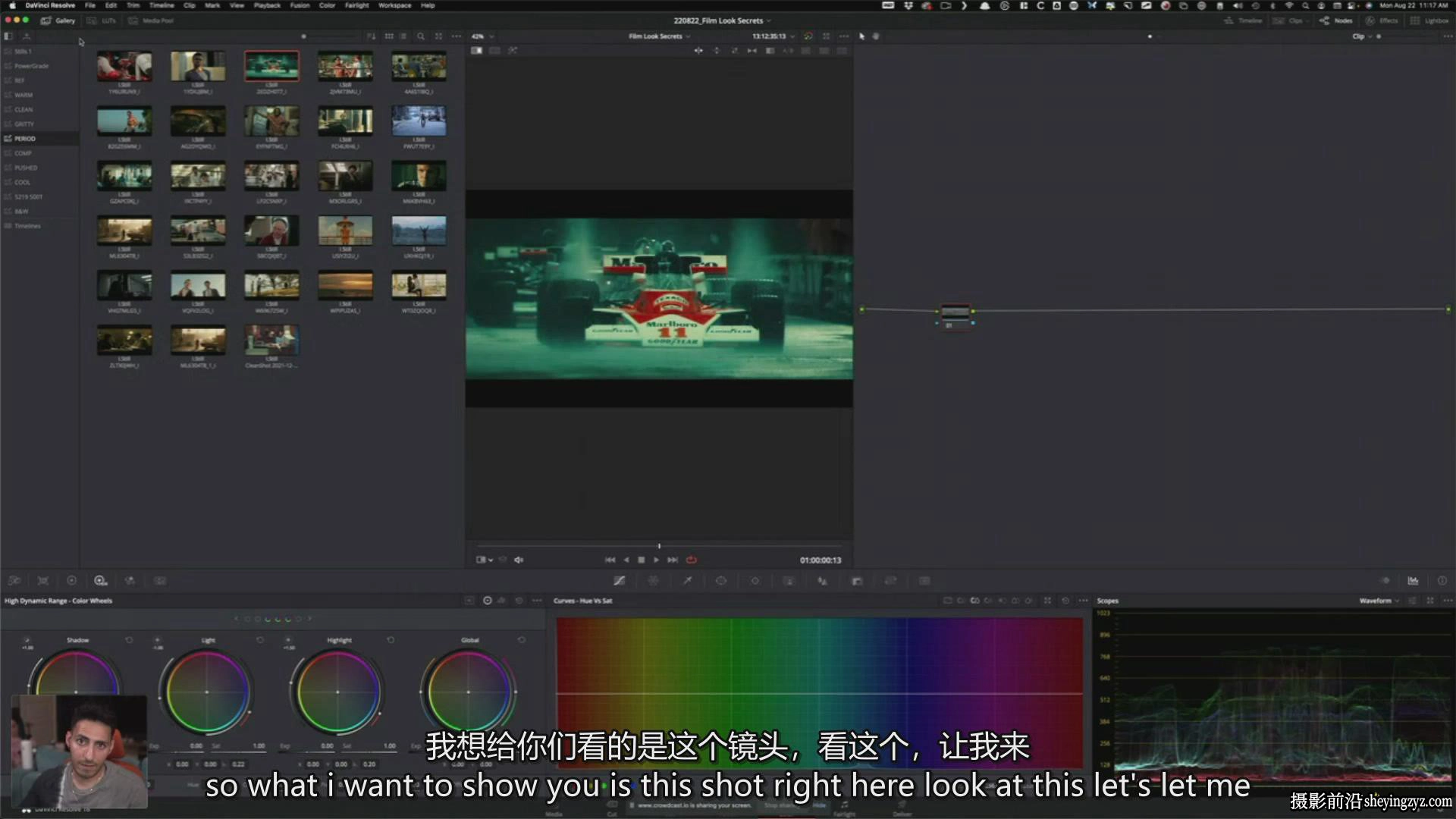Select the PERIOD album in gallery sidebar
The width and height of the screenshot is (1456, 819).
tap(39, 139)
